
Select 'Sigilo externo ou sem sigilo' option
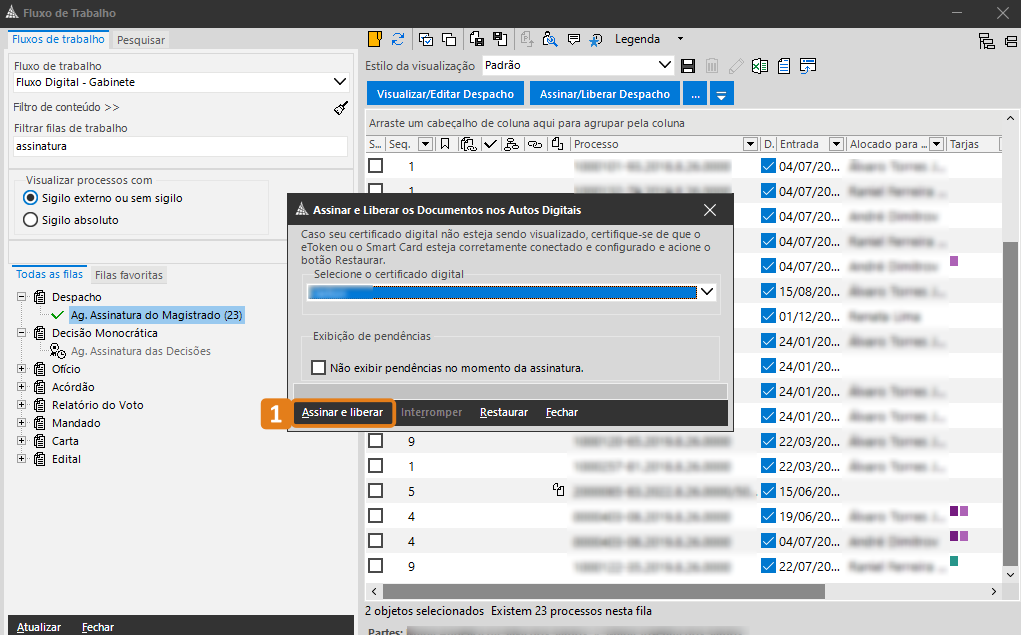click(x=31, y=198)
